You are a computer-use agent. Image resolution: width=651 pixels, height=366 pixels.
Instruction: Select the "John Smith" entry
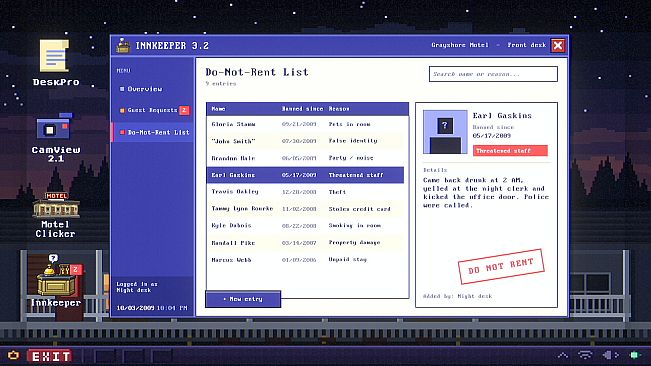(305, 141)
